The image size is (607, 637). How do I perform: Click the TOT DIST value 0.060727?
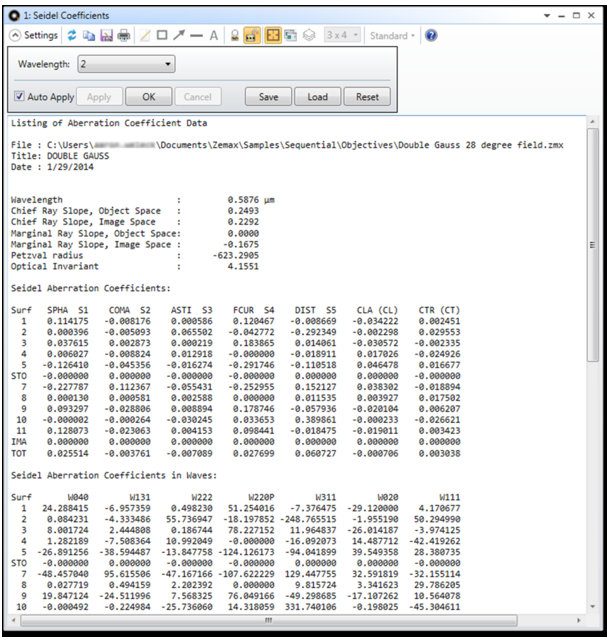(315, 453)
